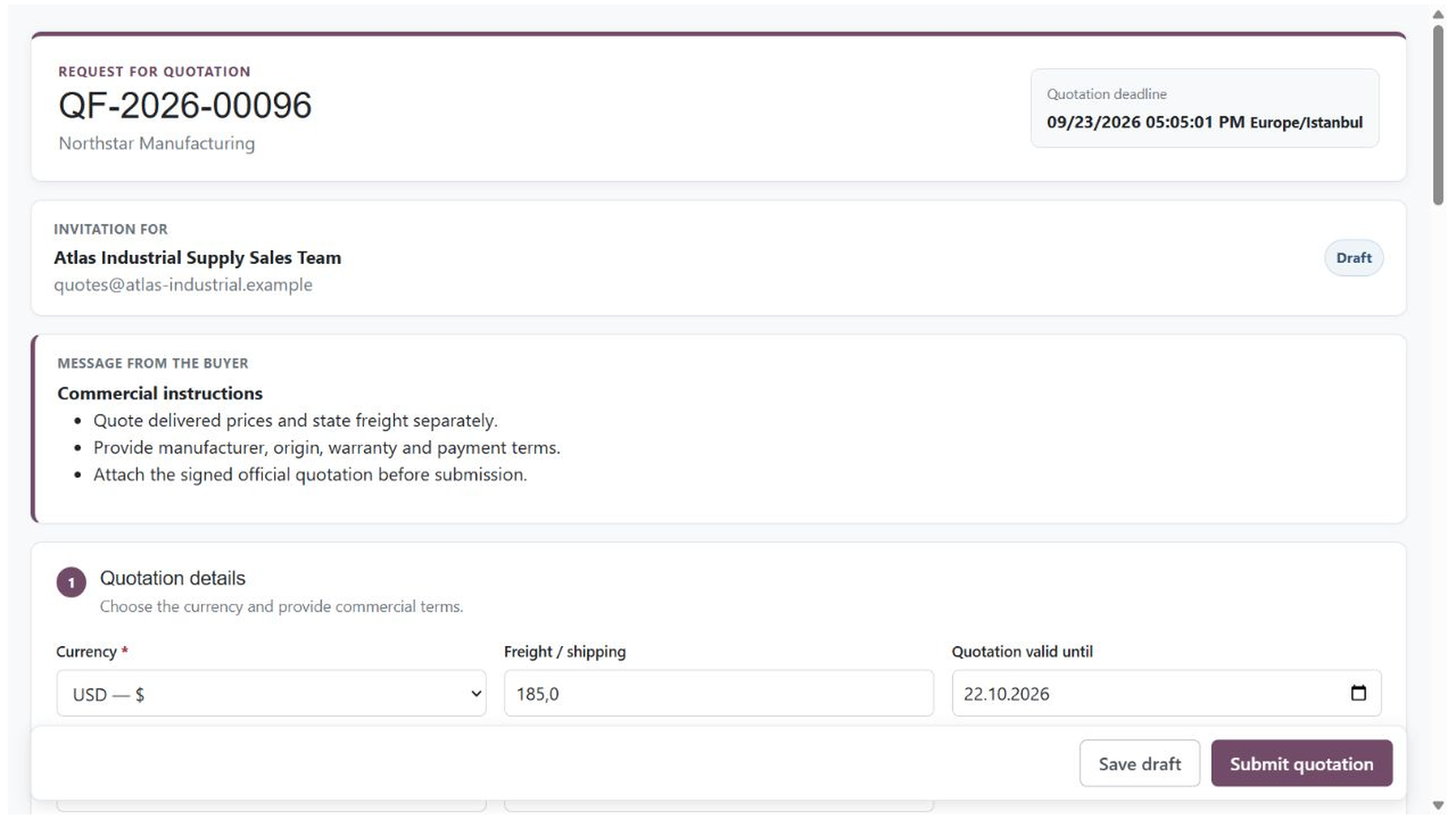Screen dimensions: 1456x819
Task: Click the QF-2026-00096 quotation number heading
Action: pyautogui.click(x=185, y=106)
